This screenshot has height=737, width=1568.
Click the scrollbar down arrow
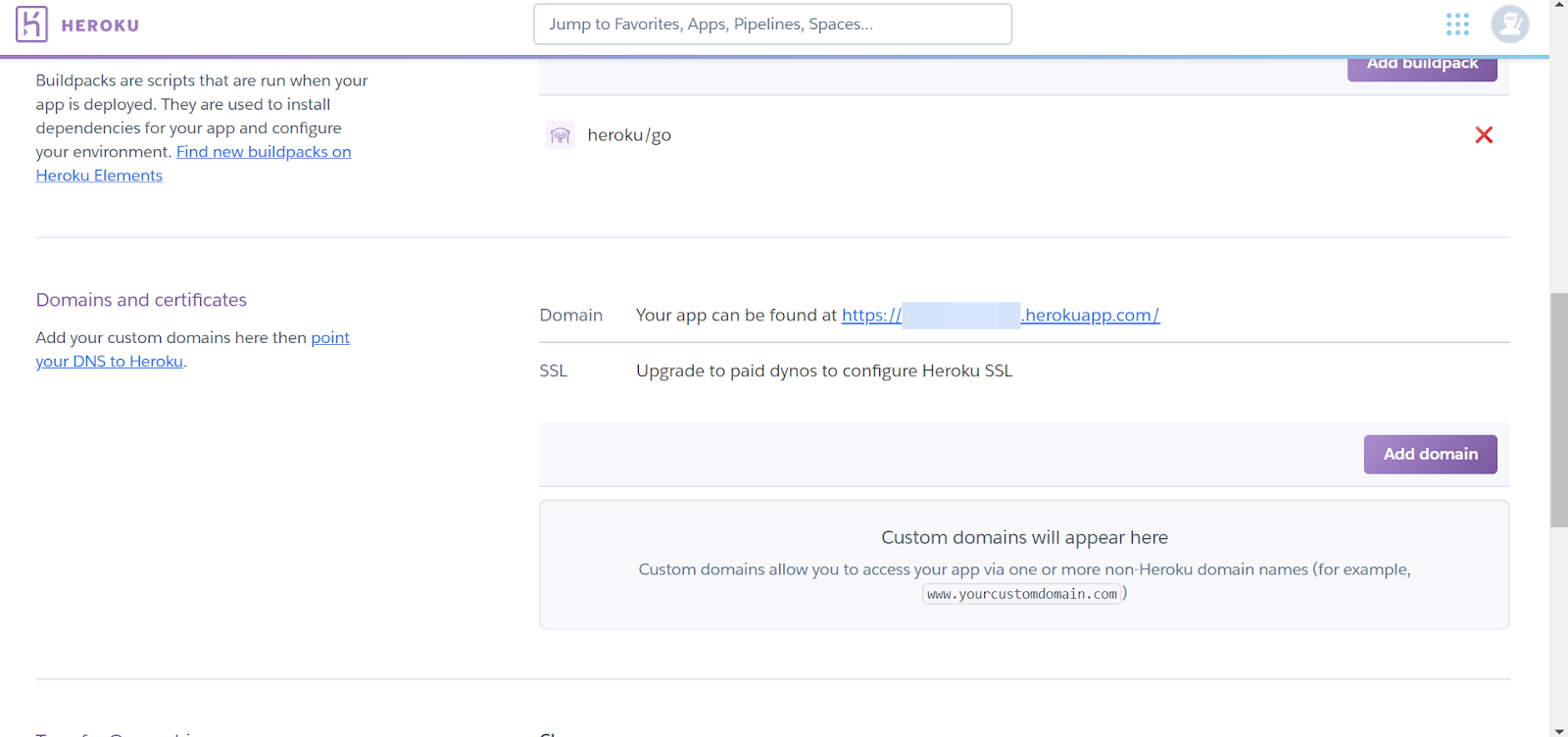coord(1558,730)
